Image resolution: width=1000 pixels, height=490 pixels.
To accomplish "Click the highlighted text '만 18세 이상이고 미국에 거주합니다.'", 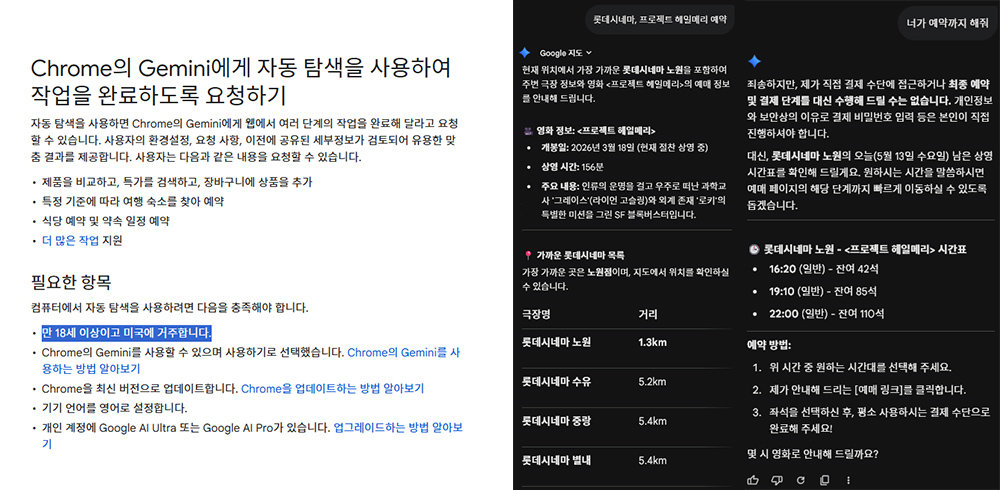I will click(x=126, y=332).
